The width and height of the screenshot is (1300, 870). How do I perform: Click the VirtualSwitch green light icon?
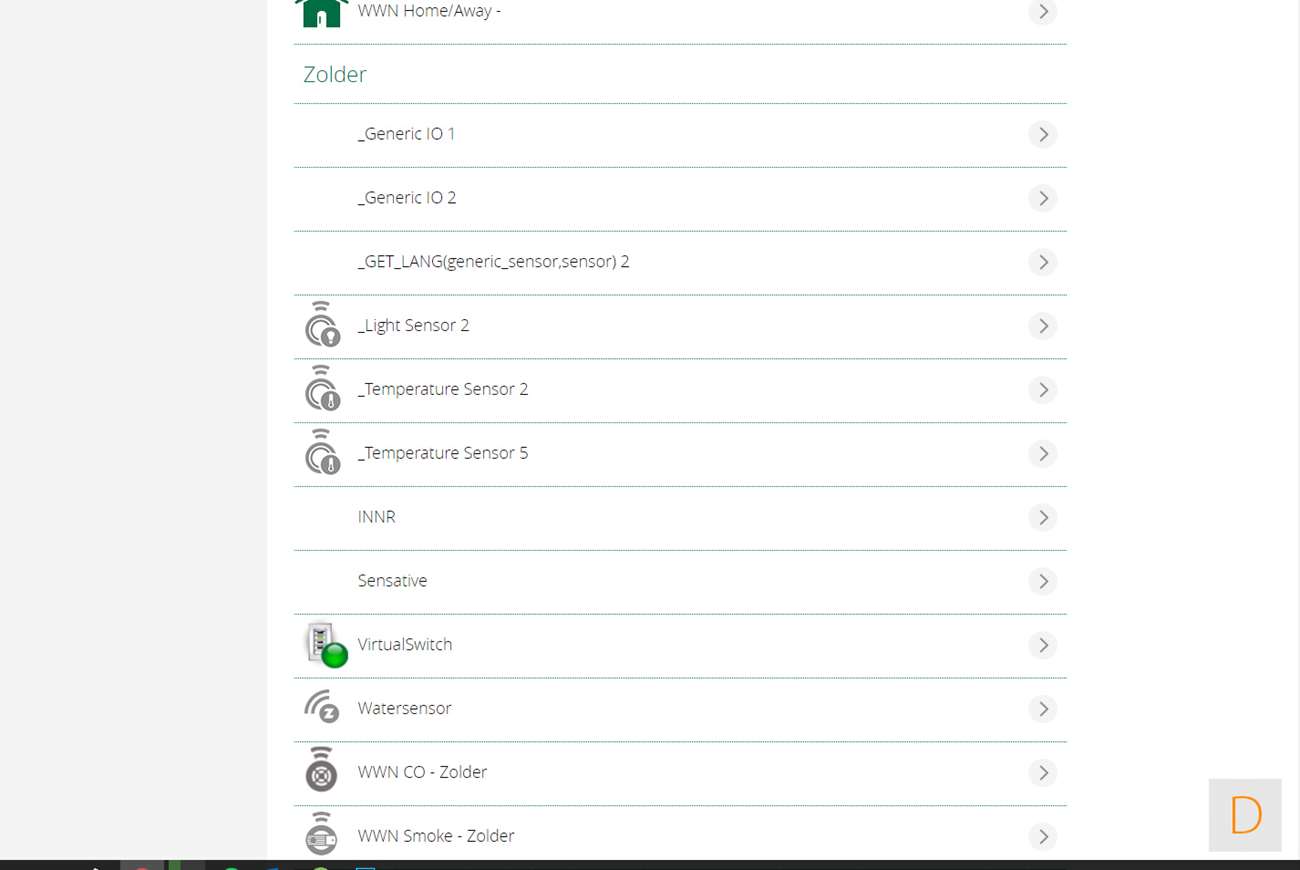click(325, 645)
